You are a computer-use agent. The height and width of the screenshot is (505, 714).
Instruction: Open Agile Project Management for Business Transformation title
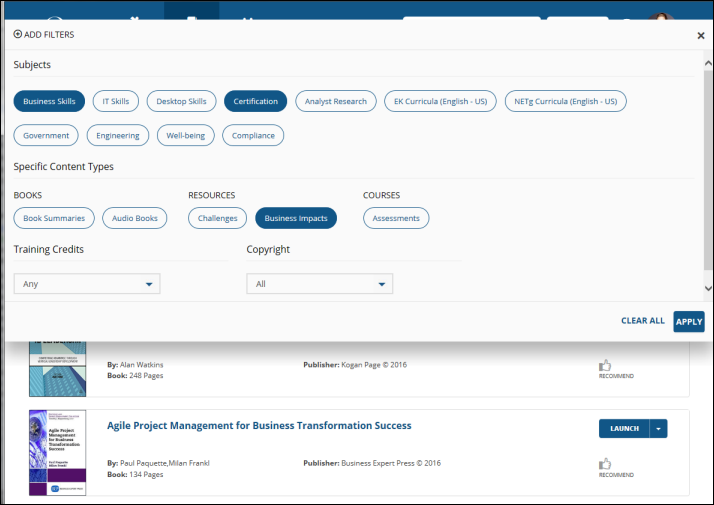[259, 425]
